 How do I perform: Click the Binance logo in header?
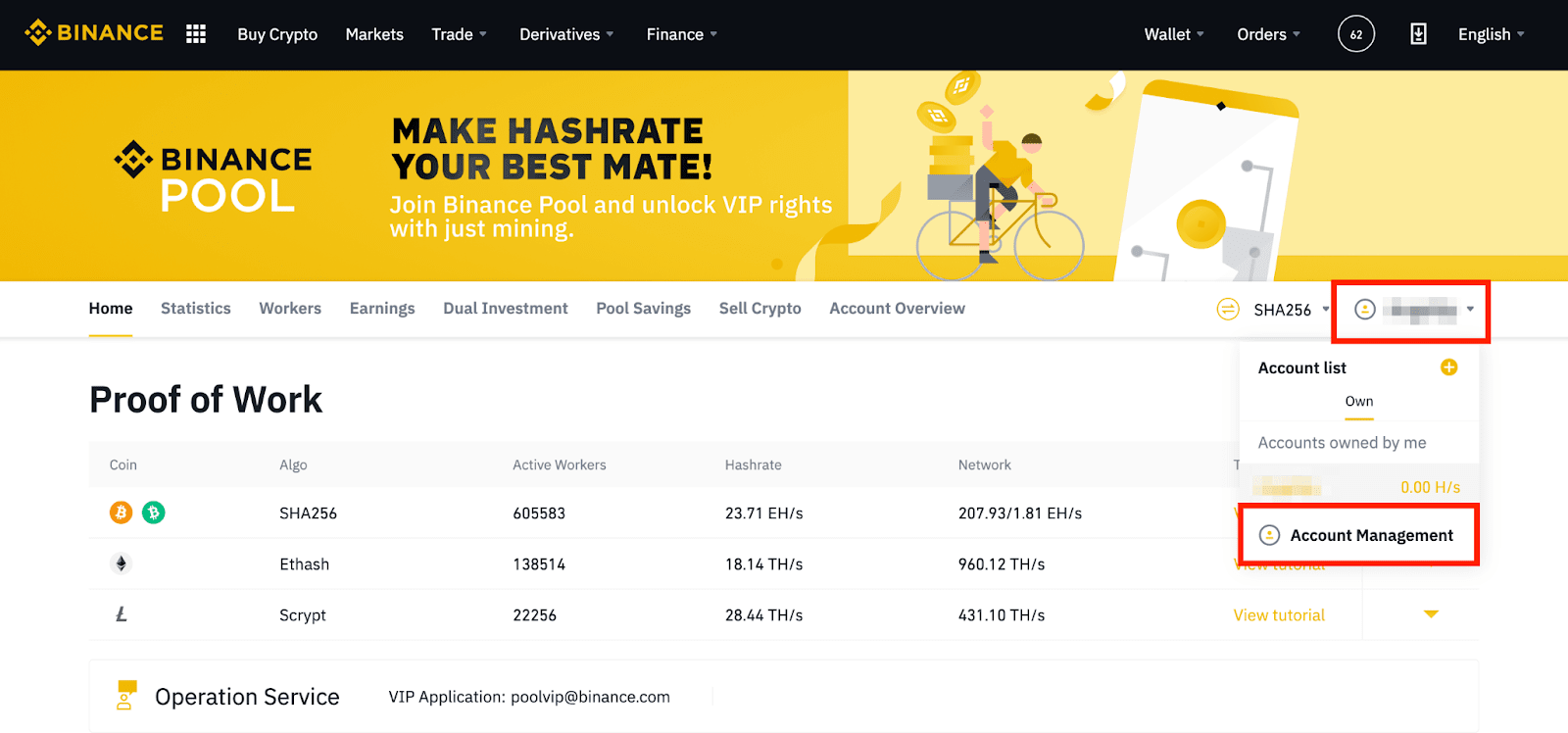coord(94,33)
